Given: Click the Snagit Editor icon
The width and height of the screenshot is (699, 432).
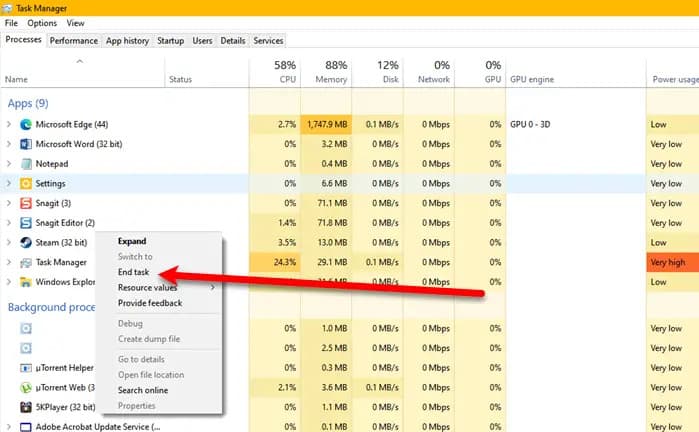Looking at the screenshot, I should coord(26,222).
